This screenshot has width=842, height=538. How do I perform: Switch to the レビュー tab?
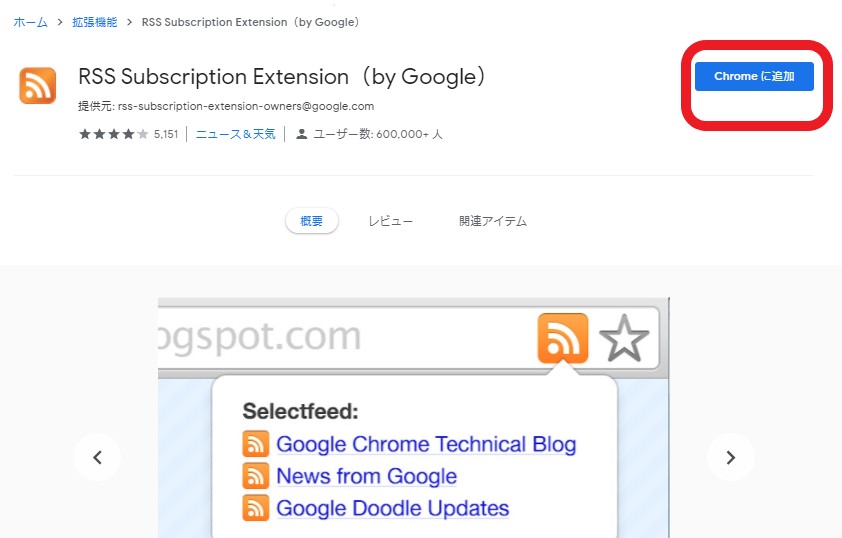click(x=390, y=221)
